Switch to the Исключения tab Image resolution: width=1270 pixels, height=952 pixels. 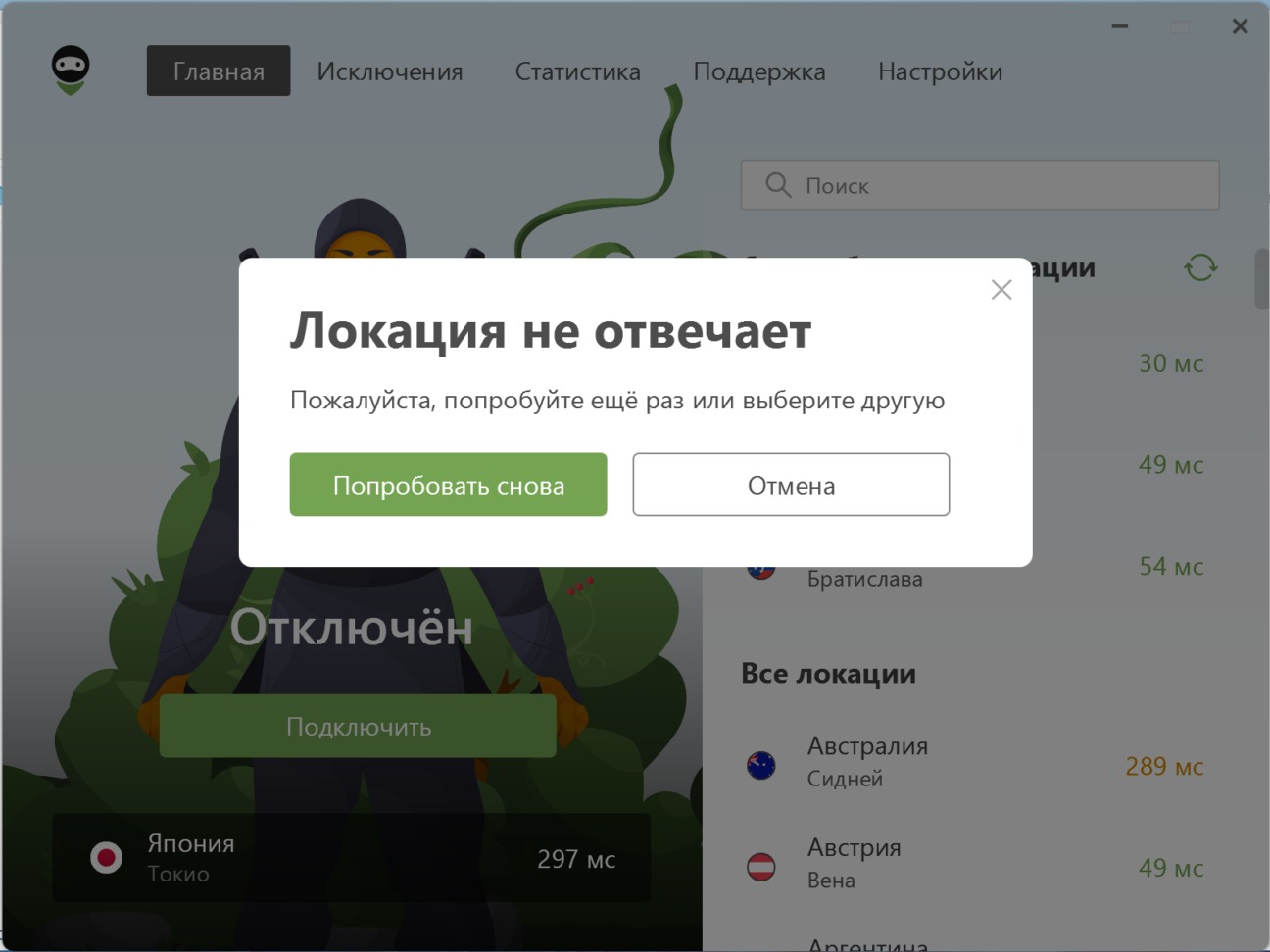[389, 71]
